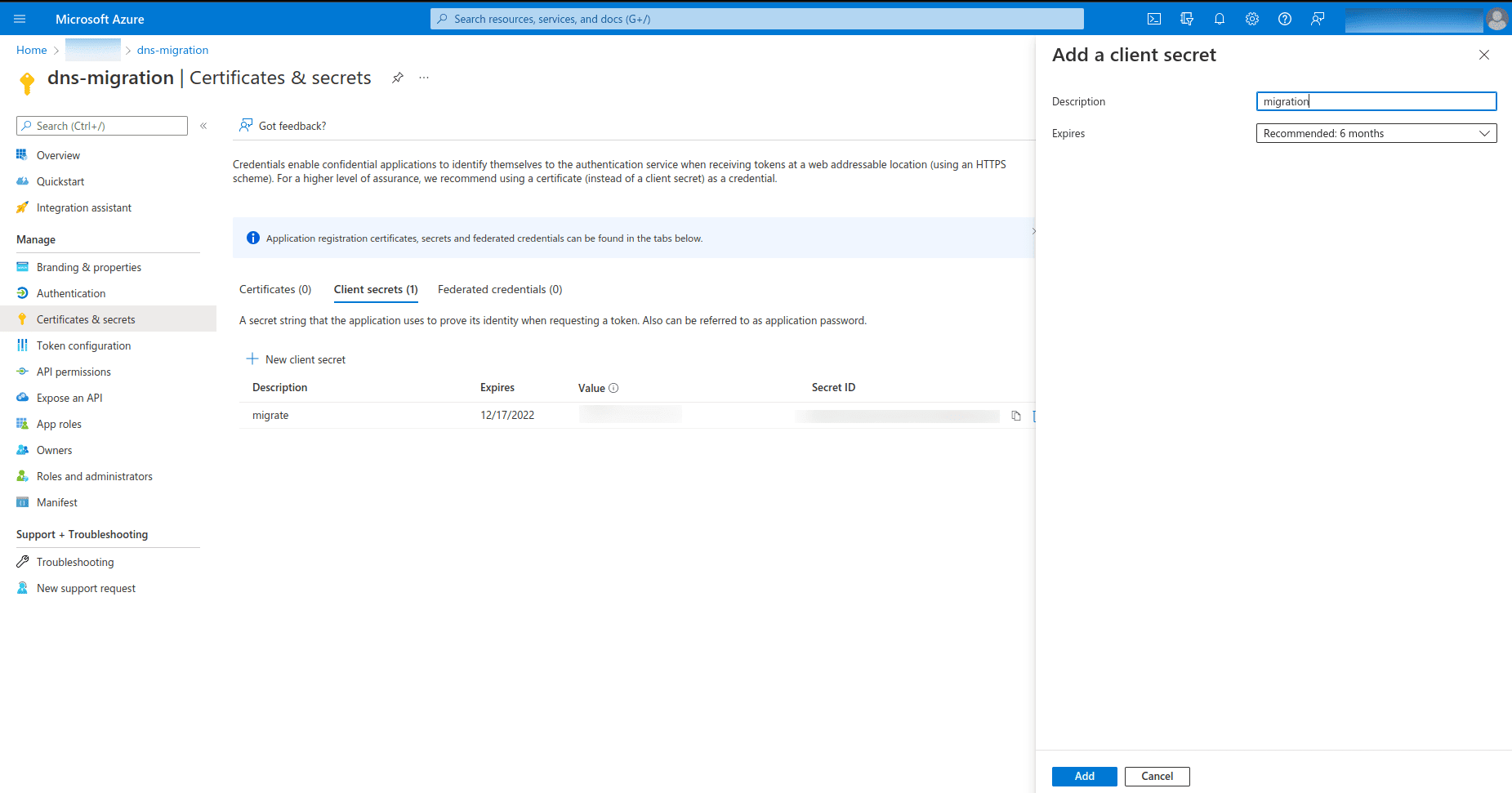Open the Federated credentials (0) tab
Image resolution: width=1512 pixels, height=793 pixels.
[x=500, y=289]
